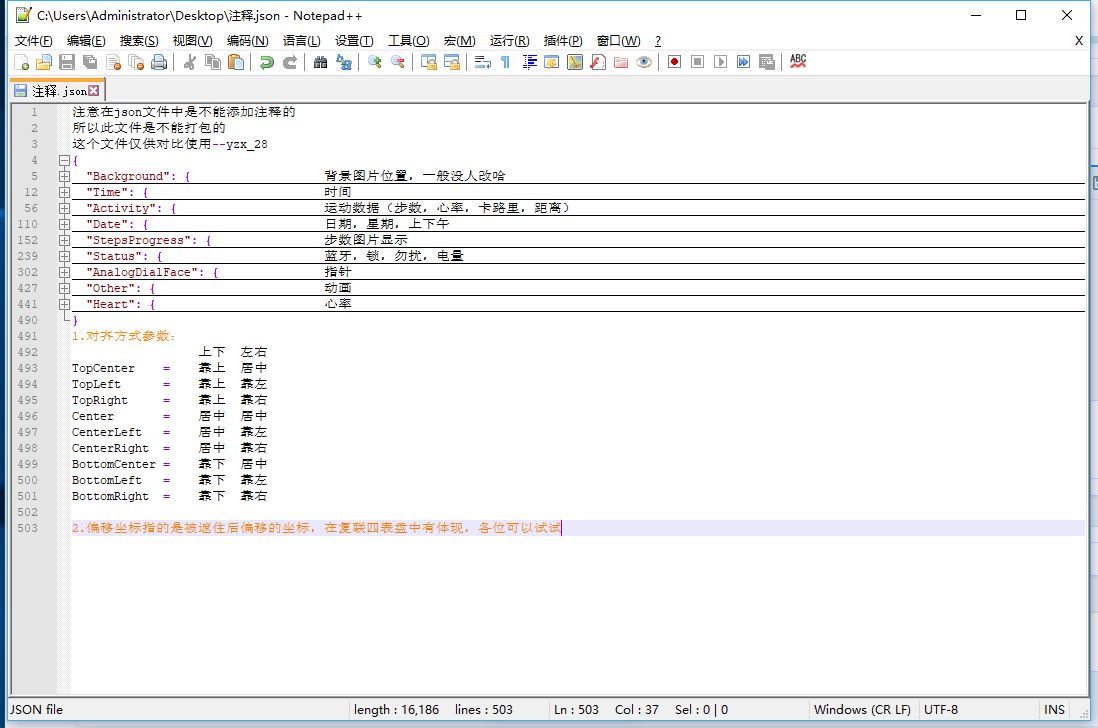This screenshot has width=1098, height=728.
Task: Click the INS mode indicator in status bar
Action: [1054, 710]
